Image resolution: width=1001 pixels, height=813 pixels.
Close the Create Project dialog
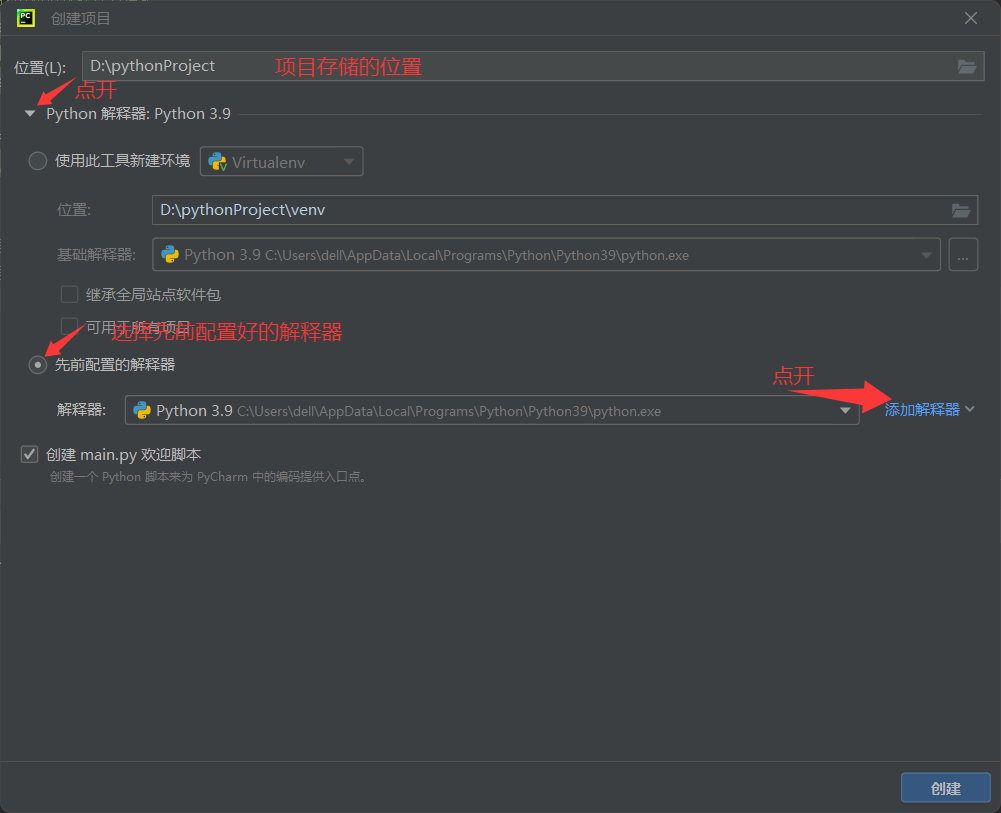point(970,19)
